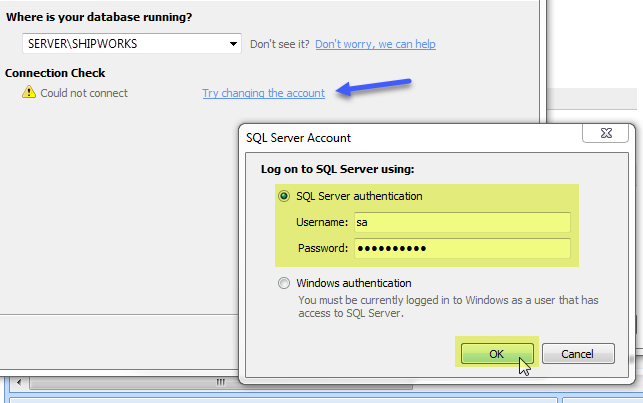The width and height of the screenshot is (643, 403).
Task: Click the yellow warning icon beside Could not connect
Action: (x=29, y=92)
